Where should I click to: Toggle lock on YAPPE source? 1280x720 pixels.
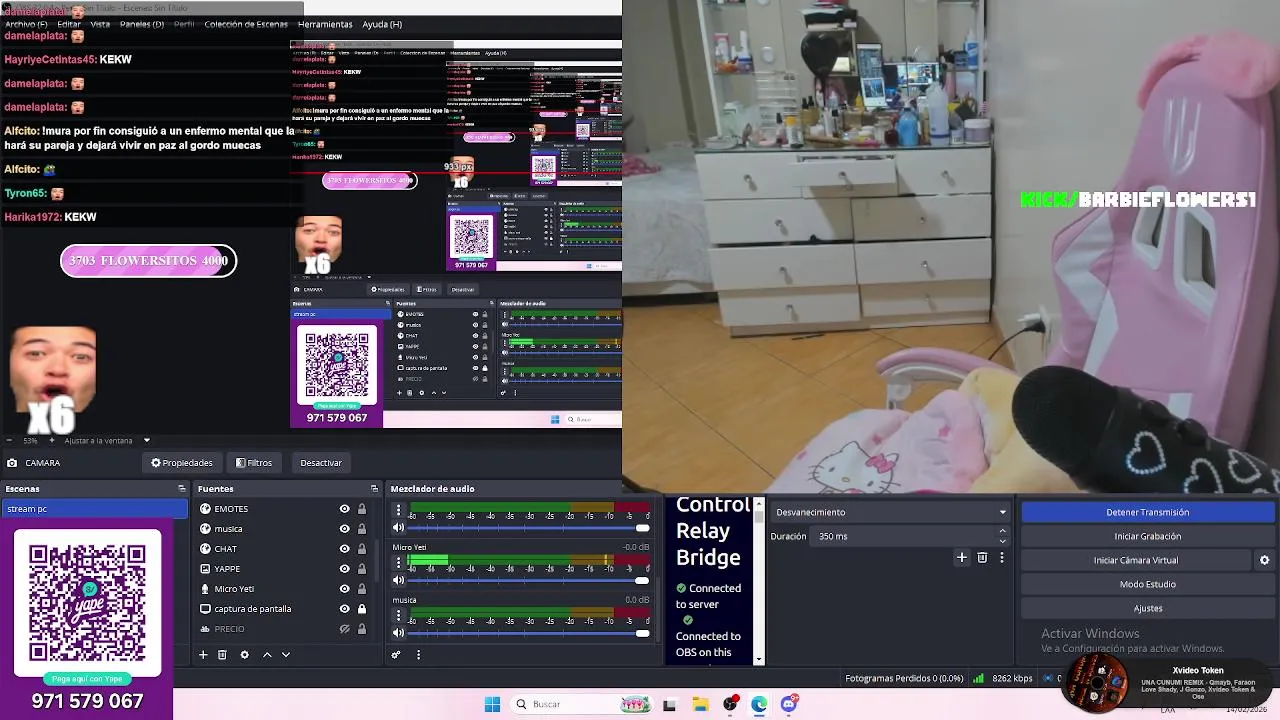pyautogui.click(x=361, y=569)
